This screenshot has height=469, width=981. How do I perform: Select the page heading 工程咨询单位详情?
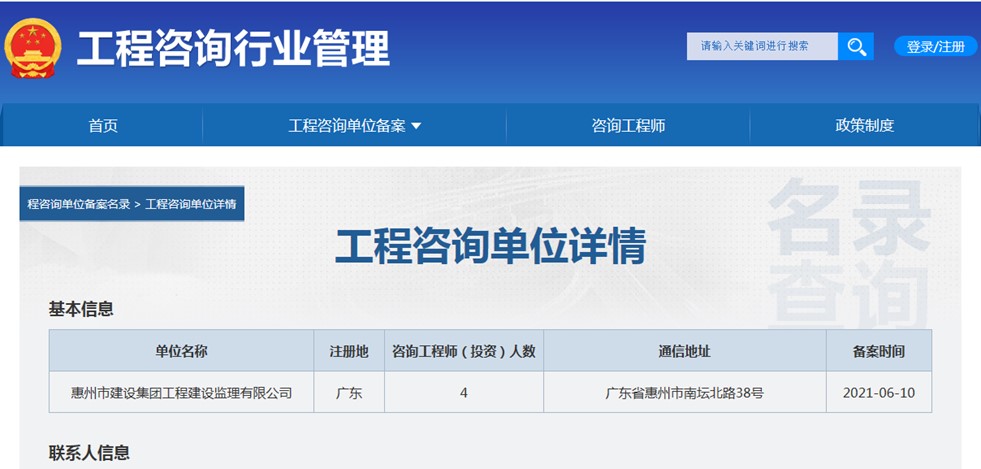click(x=490, y=247)
